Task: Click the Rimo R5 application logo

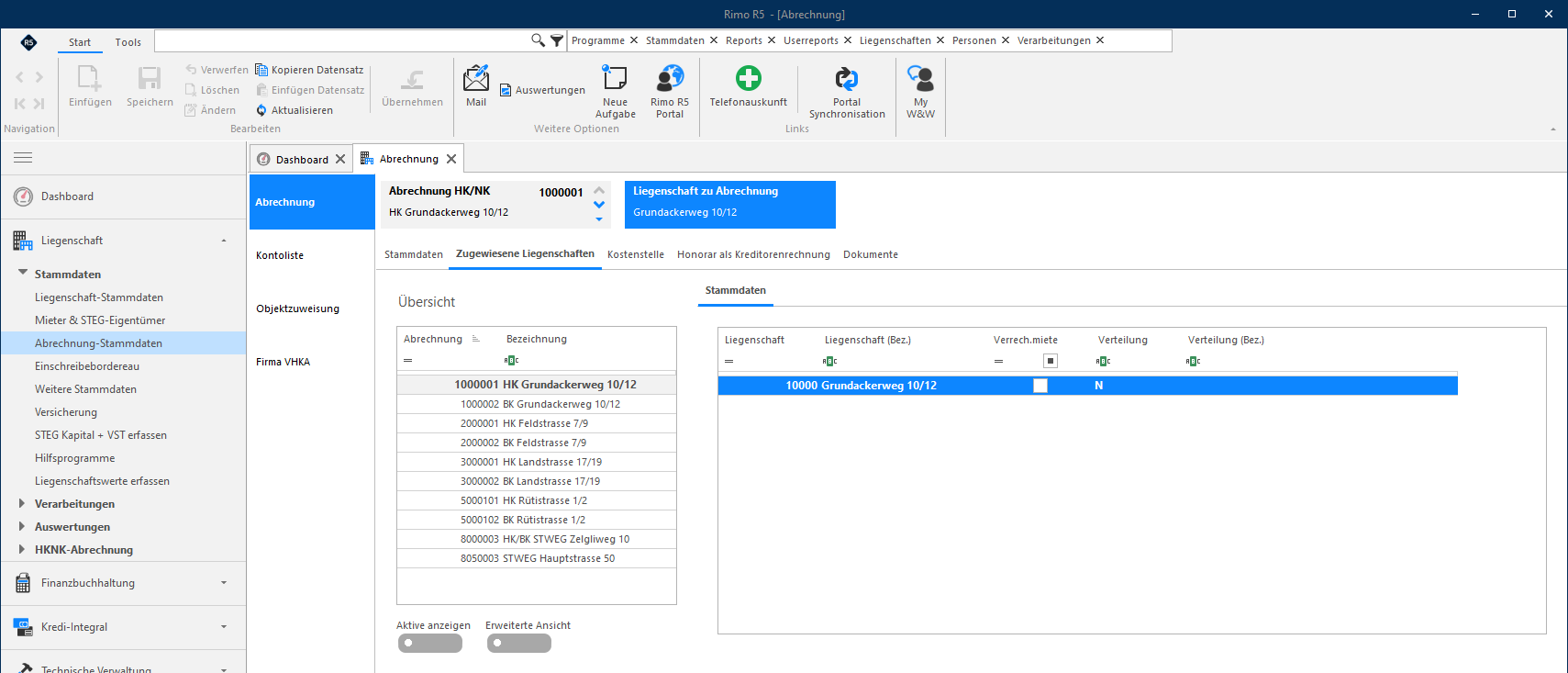Action: tap(29, 42)
